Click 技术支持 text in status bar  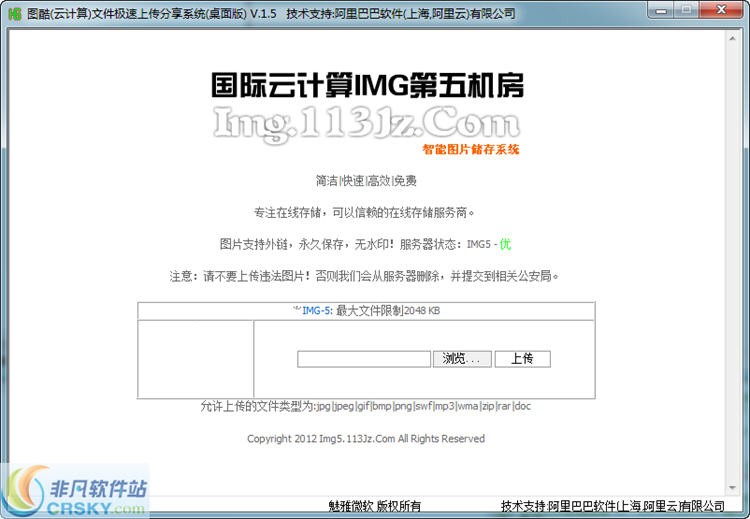tap(613, 506)
